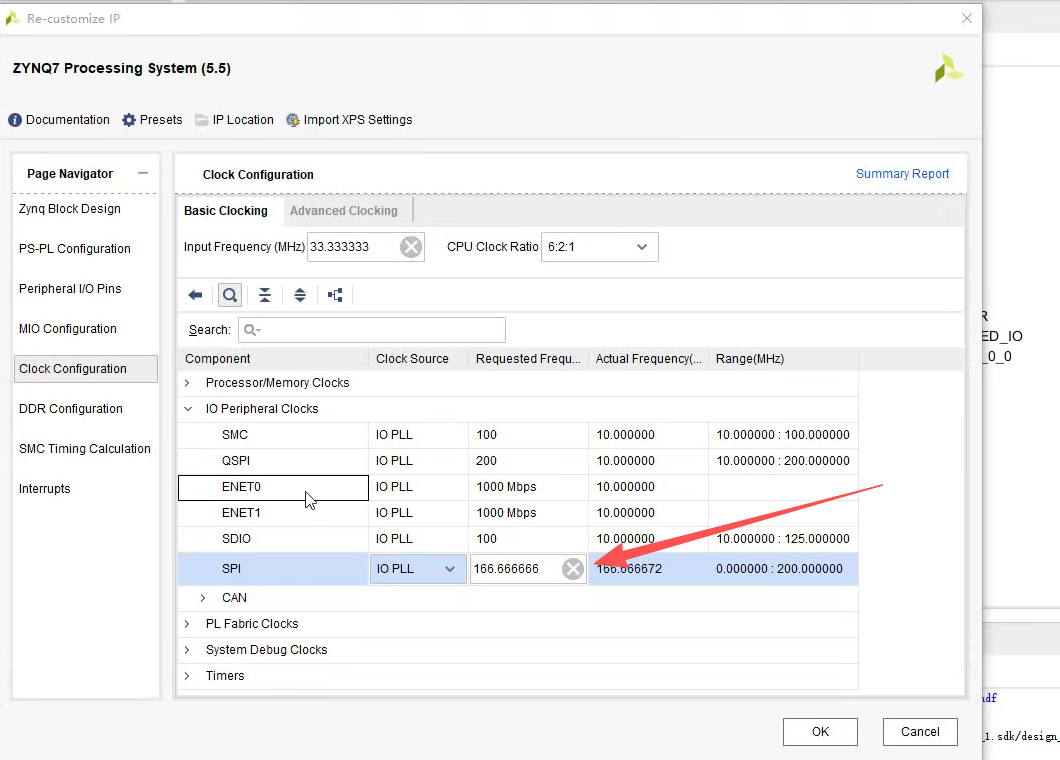Click the back arrow toolbar icon
This screenshot has height=760, width=1060.
coord(195,295)
